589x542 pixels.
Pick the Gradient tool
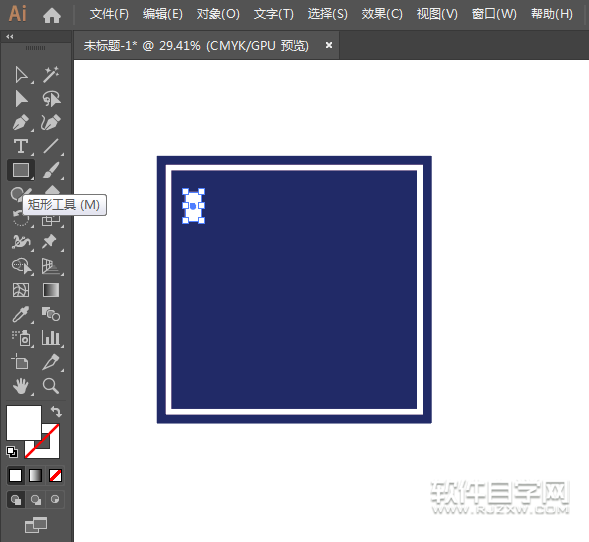point(50,290)
